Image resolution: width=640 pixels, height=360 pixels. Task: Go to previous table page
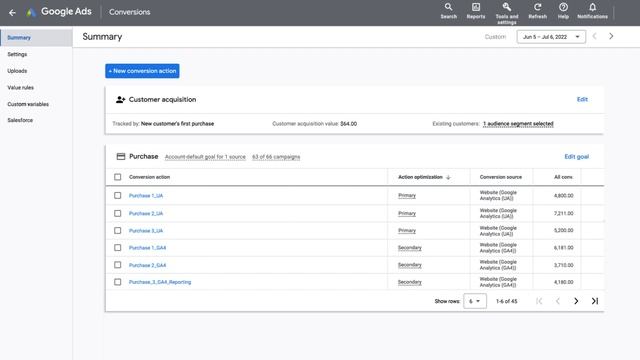pos(558,301)
